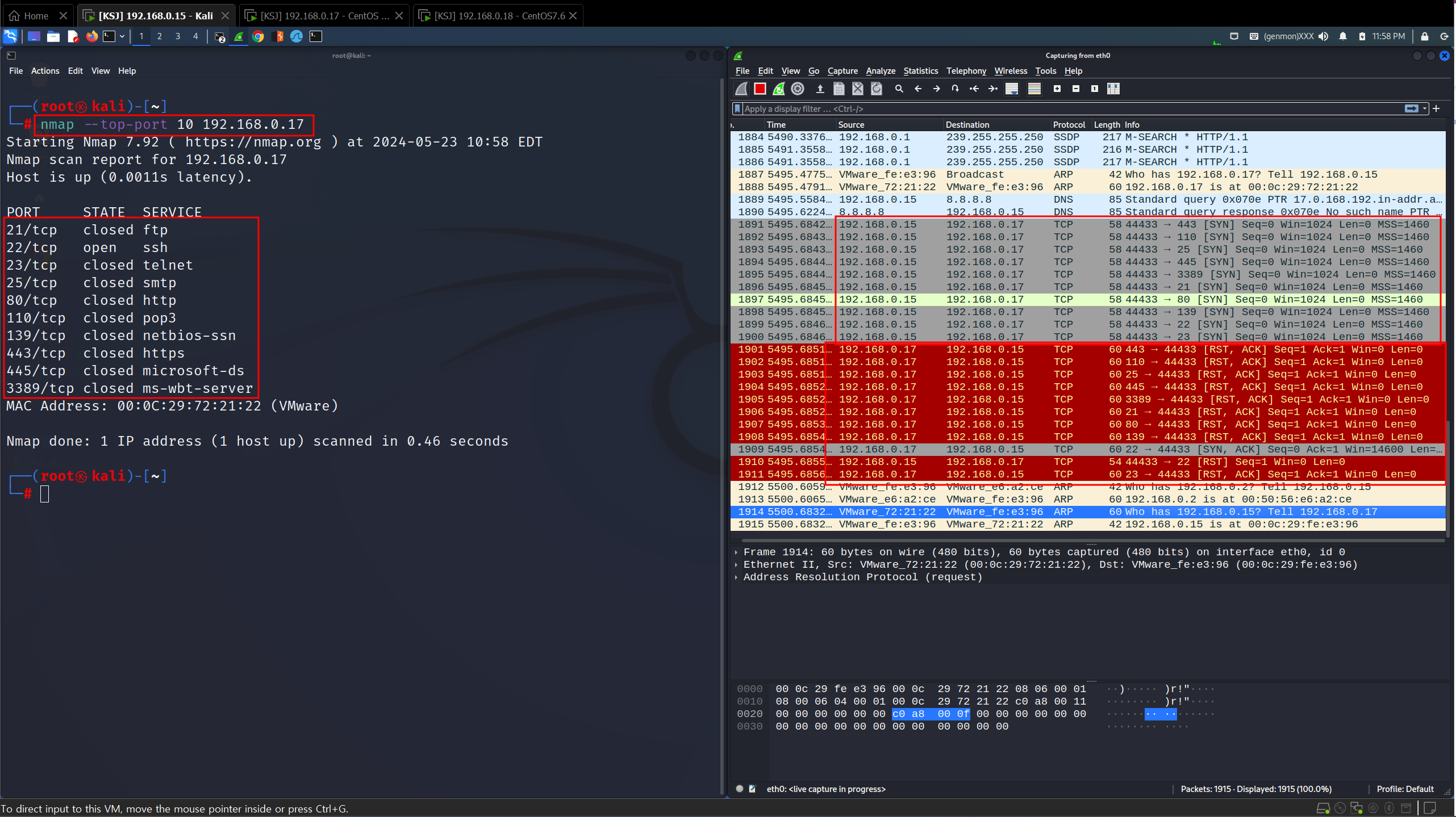This screenshot has width=1456, height=817.
Task: Click Zoom in on packet text
Action: tap(1057, 89)
